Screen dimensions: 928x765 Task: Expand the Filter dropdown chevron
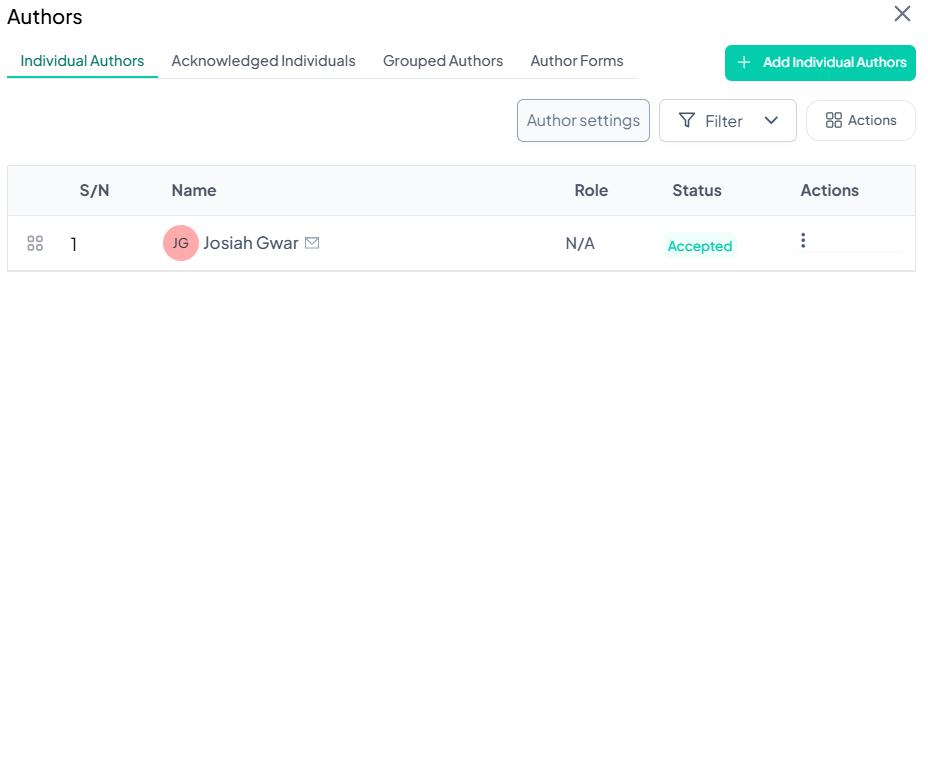coord(771,121)
